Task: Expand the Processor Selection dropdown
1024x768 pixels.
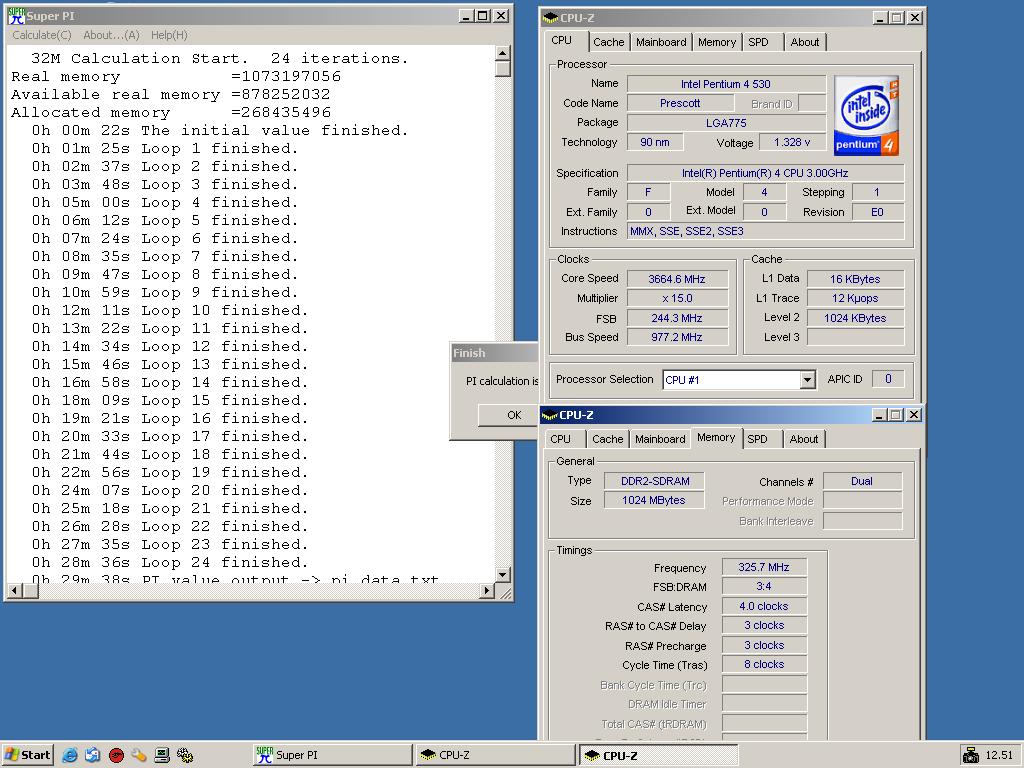Action: 807,379
